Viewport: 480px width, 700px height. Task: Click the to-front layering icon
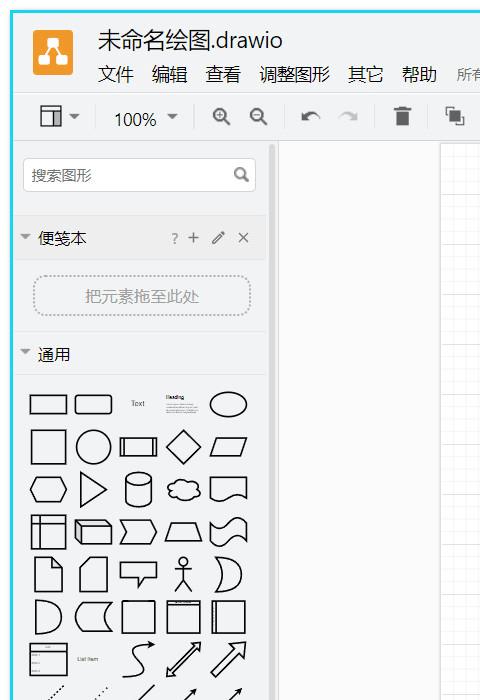[455, 116]
